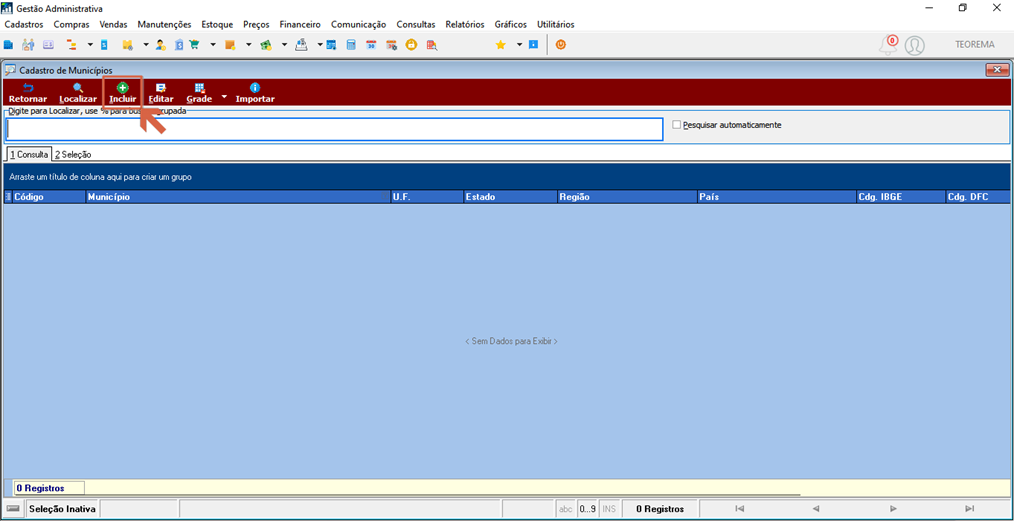The image size is (1014, 521).
Task: Toggle Pesquisar automaticamente checkbox
Action: click(x=676, y=125)
